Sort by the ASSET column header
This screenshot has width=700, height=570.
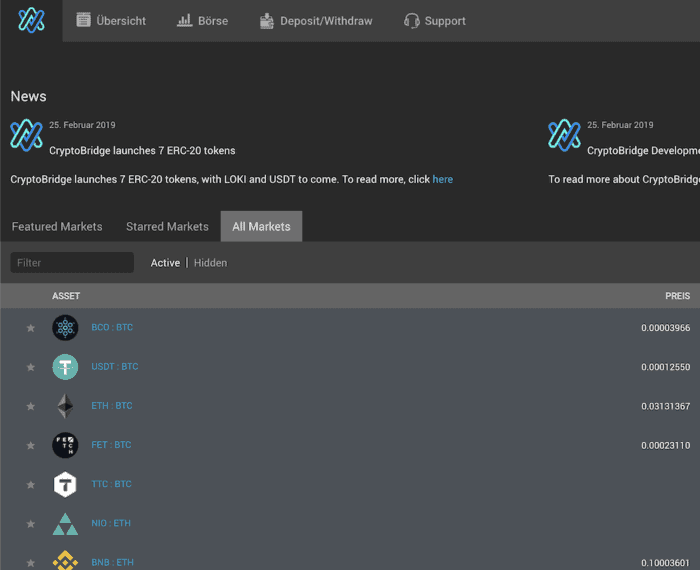tap(66, 296)
